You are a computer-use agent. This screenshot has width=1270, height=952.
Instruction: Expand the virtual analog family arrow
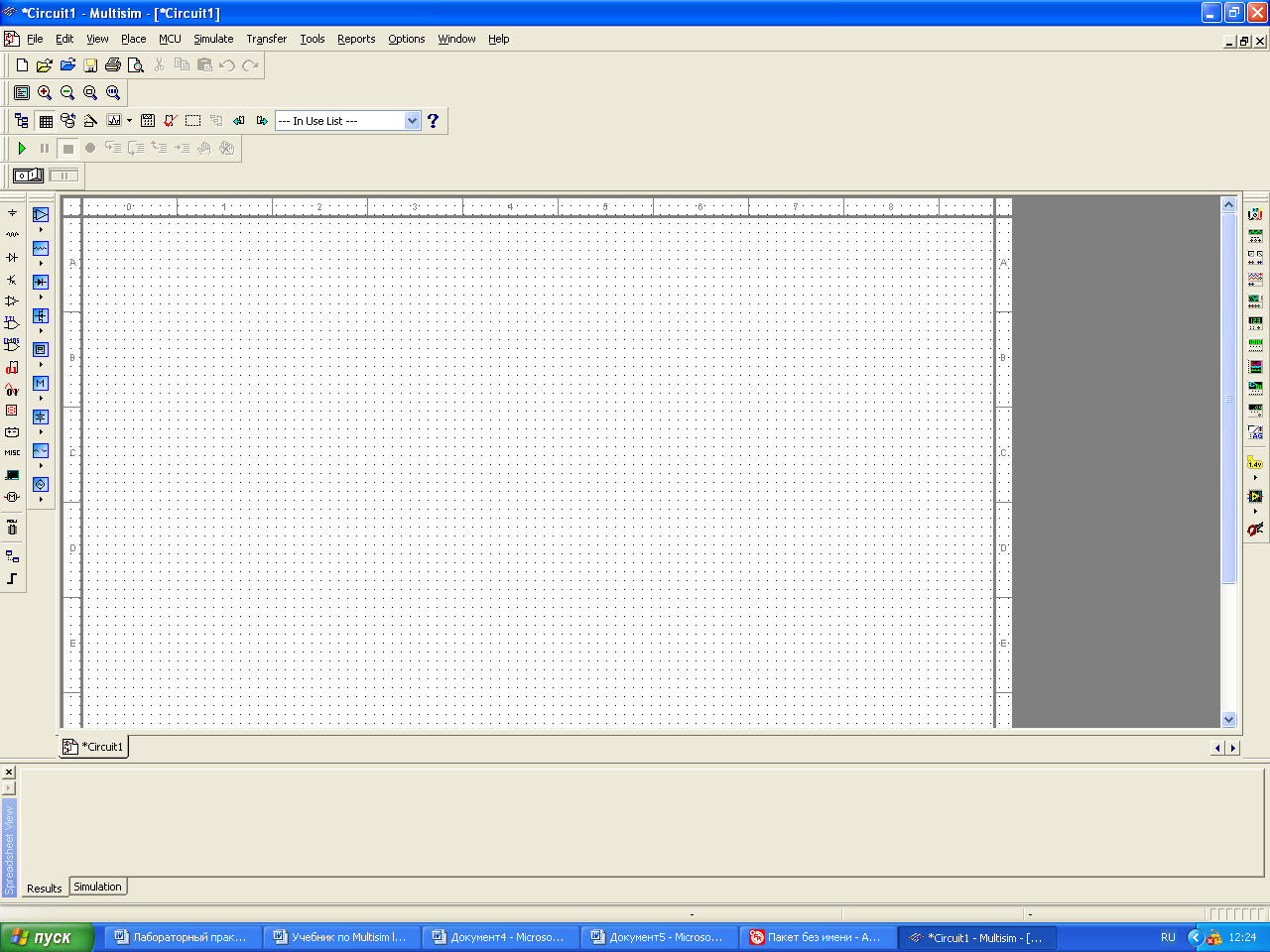click(41, 230)
